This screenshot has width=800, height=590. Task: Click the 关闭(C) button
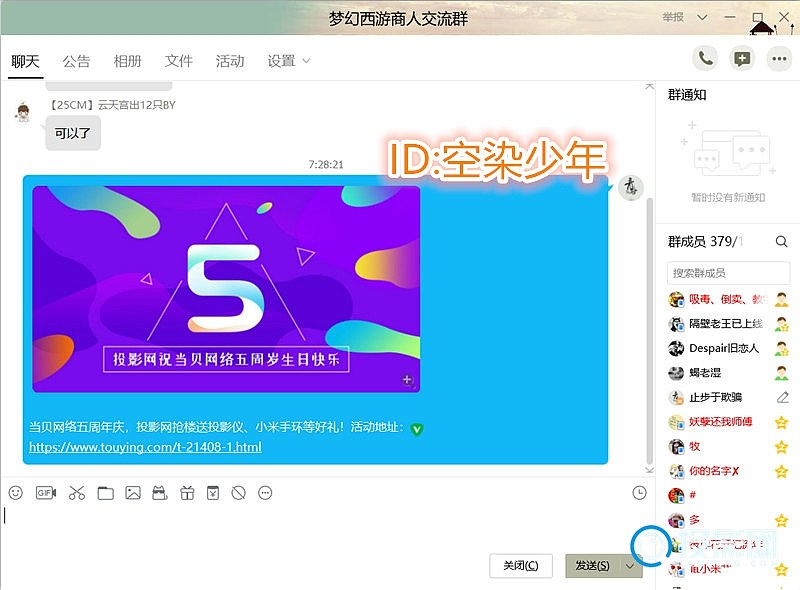pyautogui.click(x=520, y=566)
